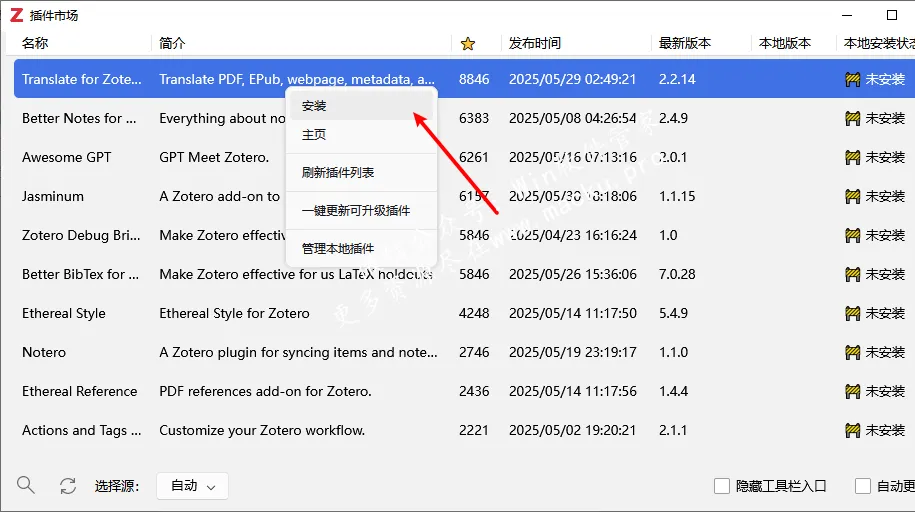Choose 一键更新可升级插件 in the context menu
Viewport: 915px width, 512px height.
361,210
